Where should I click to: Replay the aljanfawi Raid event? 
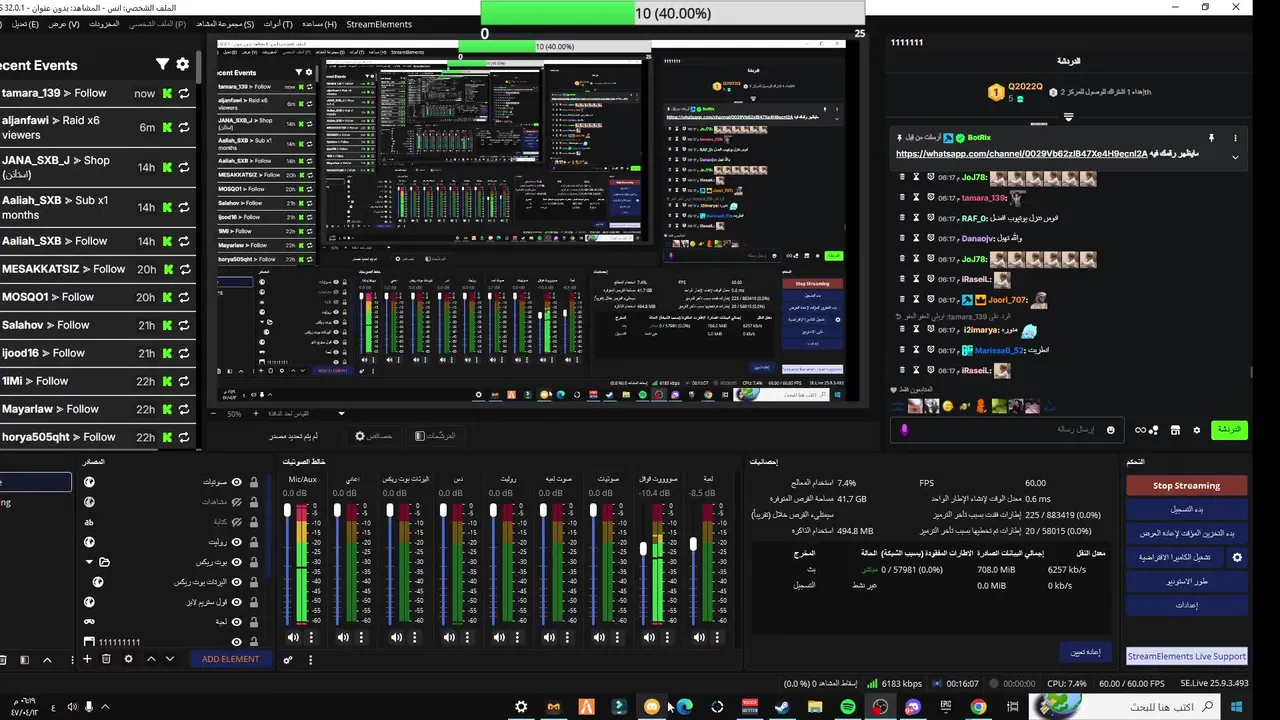(183, 127)
